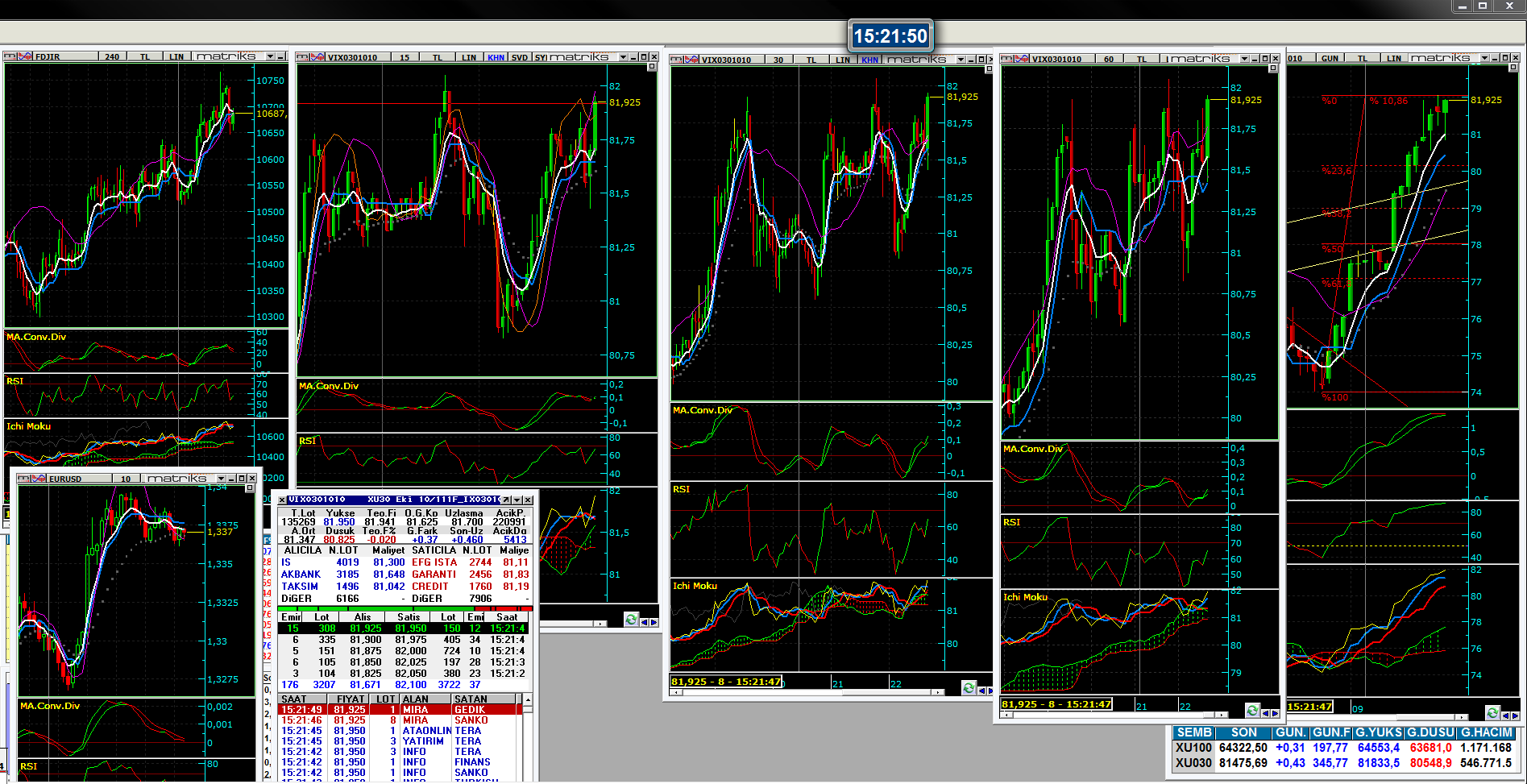Click refresh icon under the GUN chart

click(x=1492, y=712)
